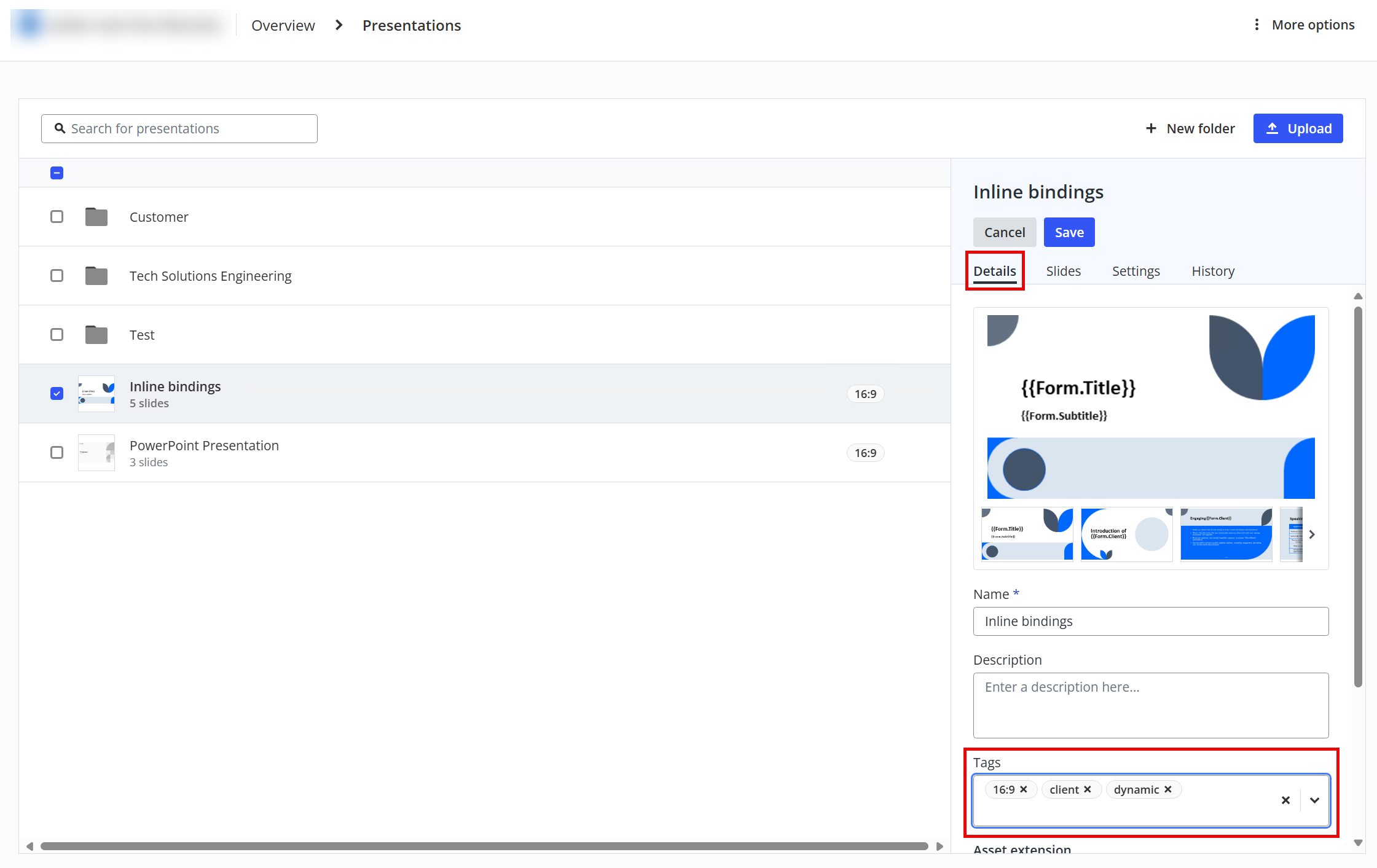Image resolution: width=1377 pixels, height=868 pixels.
Task: Click the Search for presentations field
Action: coord(179,128)
